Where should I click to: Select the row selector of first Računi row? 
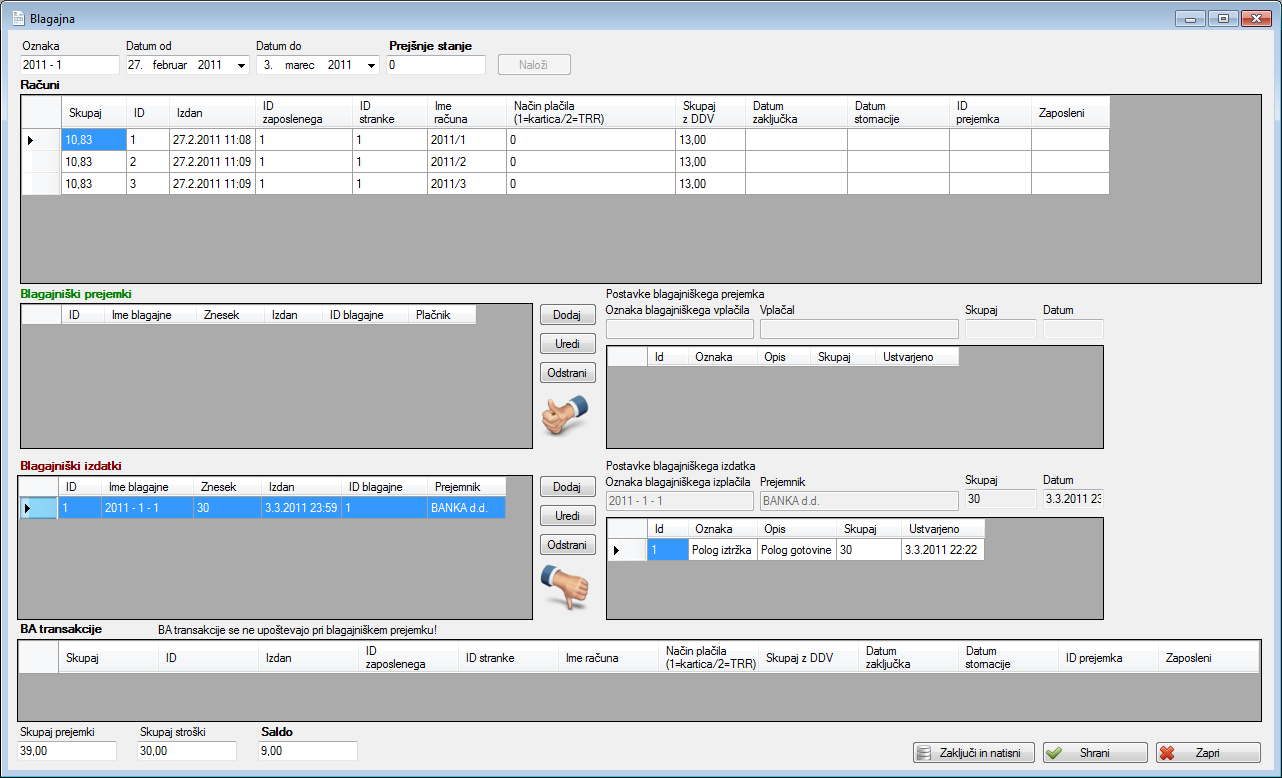tap(41, 140)
